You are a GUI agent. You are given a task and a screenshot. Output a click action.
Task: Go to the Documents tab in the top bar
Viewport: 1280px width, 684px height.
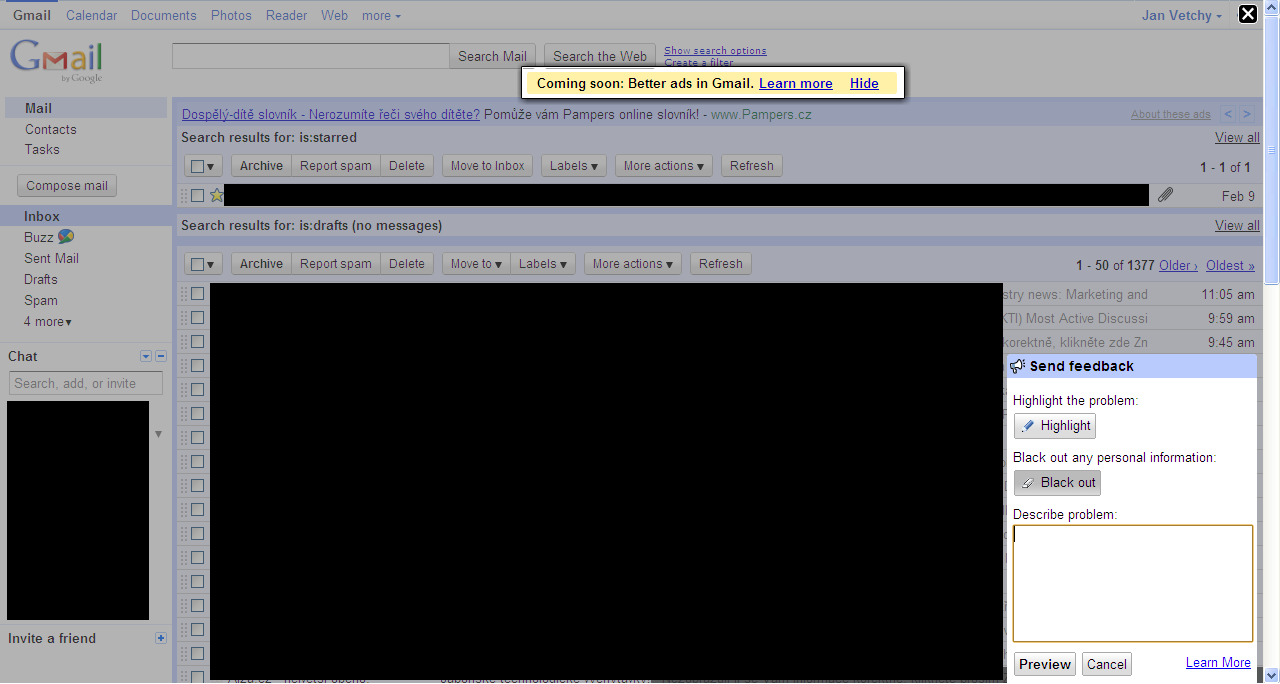tap(163, 15)
